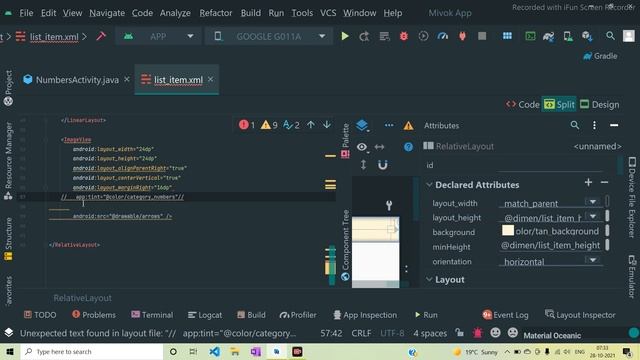The height and width of the screenshot is (360, 640).
Task: Open the VCS menu
Action: tap(328, 13)
